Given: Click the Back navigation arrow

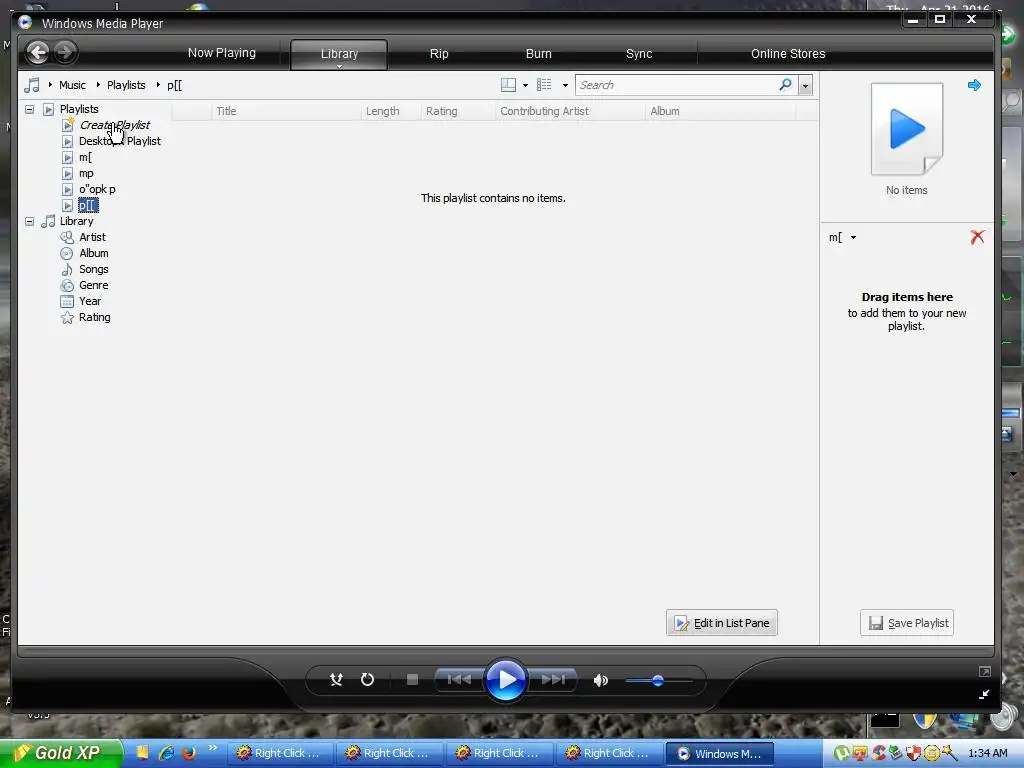Looking at the screenshot, I should 38,52.
